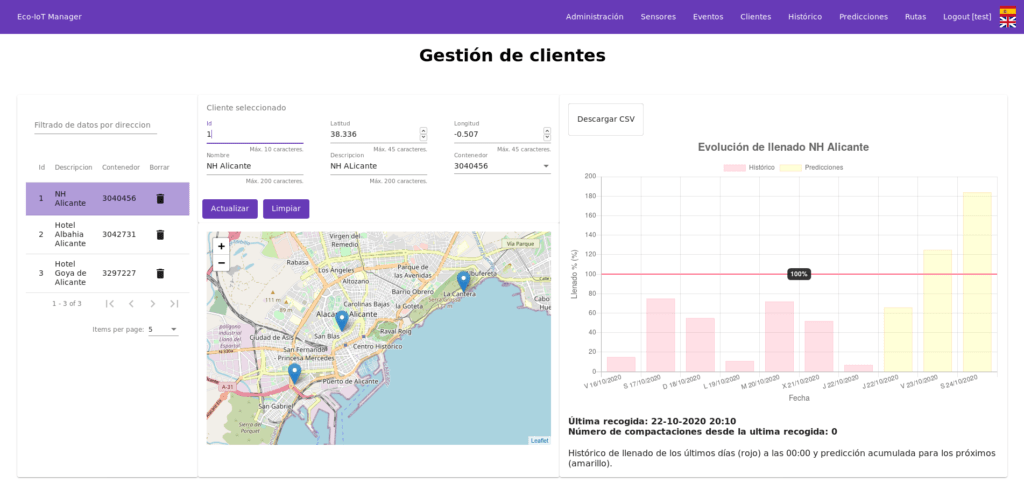Zoom in on the map
The width and height of the screenshot is (1024, 482).
[x=221, y=246]
